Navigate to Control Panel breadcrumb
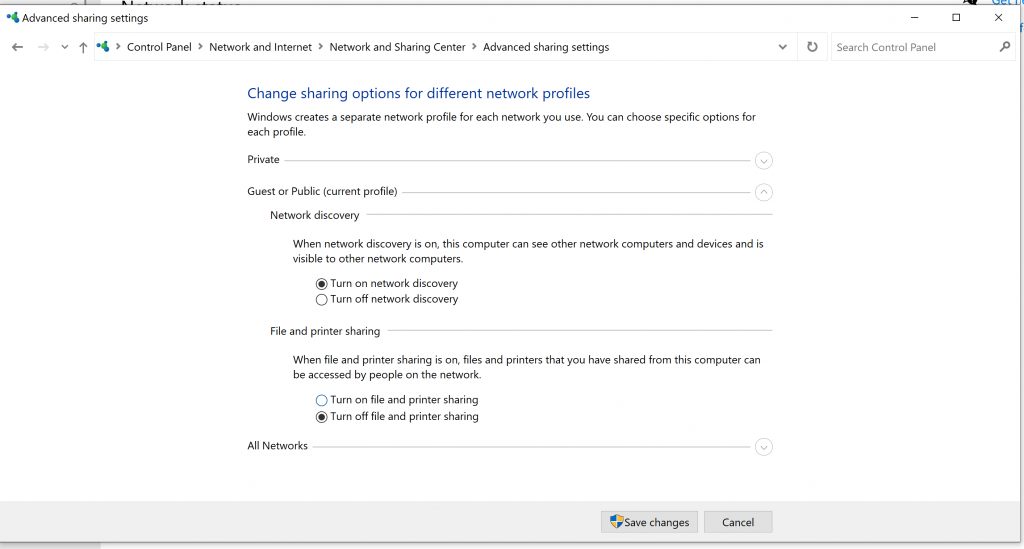Screen dimensions: 1024x549 pyautogui.click(x=159, y=47)
